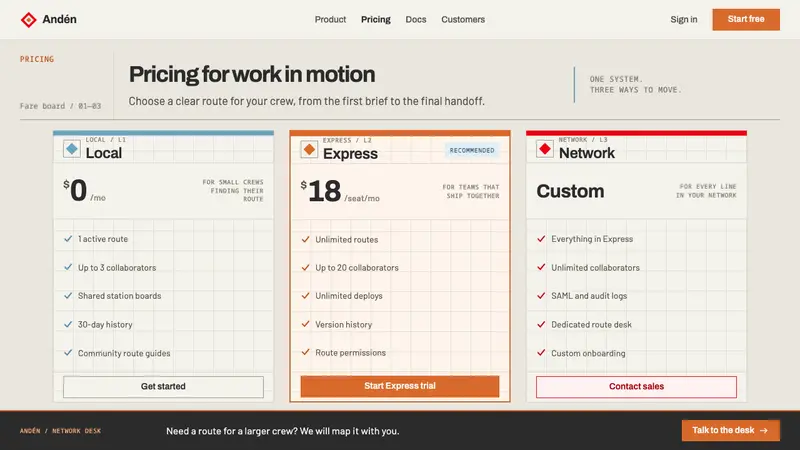Click the orange PRICING section label
The image size is (800, 450).
[37, 59]
